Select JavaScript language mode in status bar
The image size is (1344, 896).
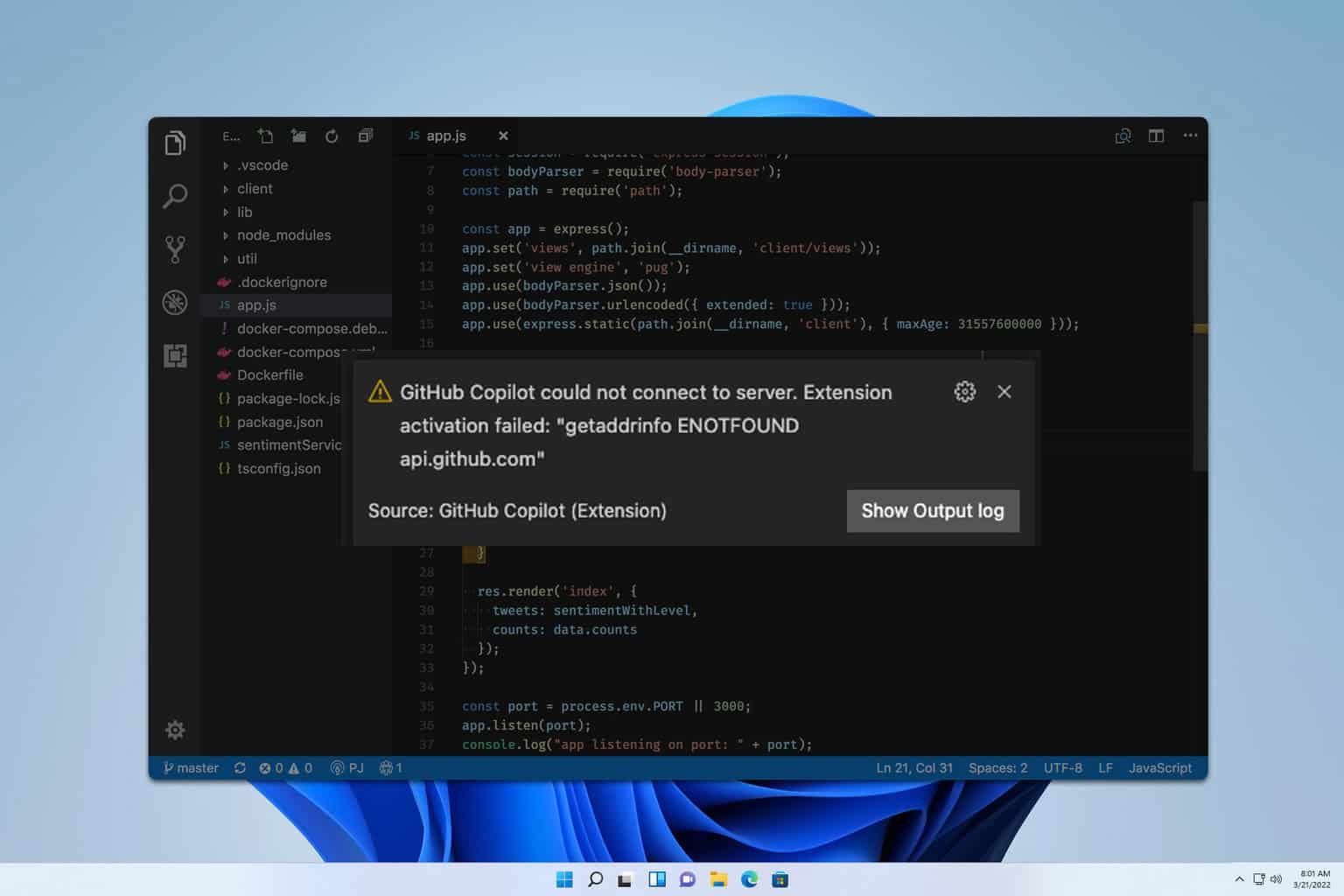coord(1160,768)
